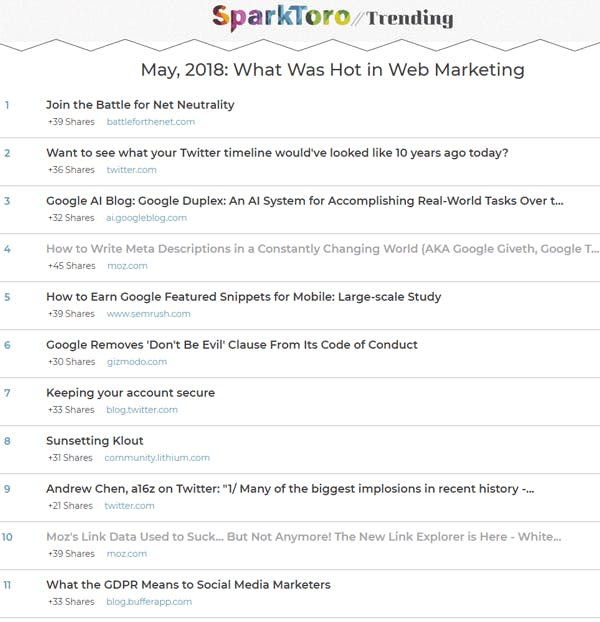This screenshot has width=600, height=622.
Task: Visit the community.lithium.com source link
Action: (157, 458)
